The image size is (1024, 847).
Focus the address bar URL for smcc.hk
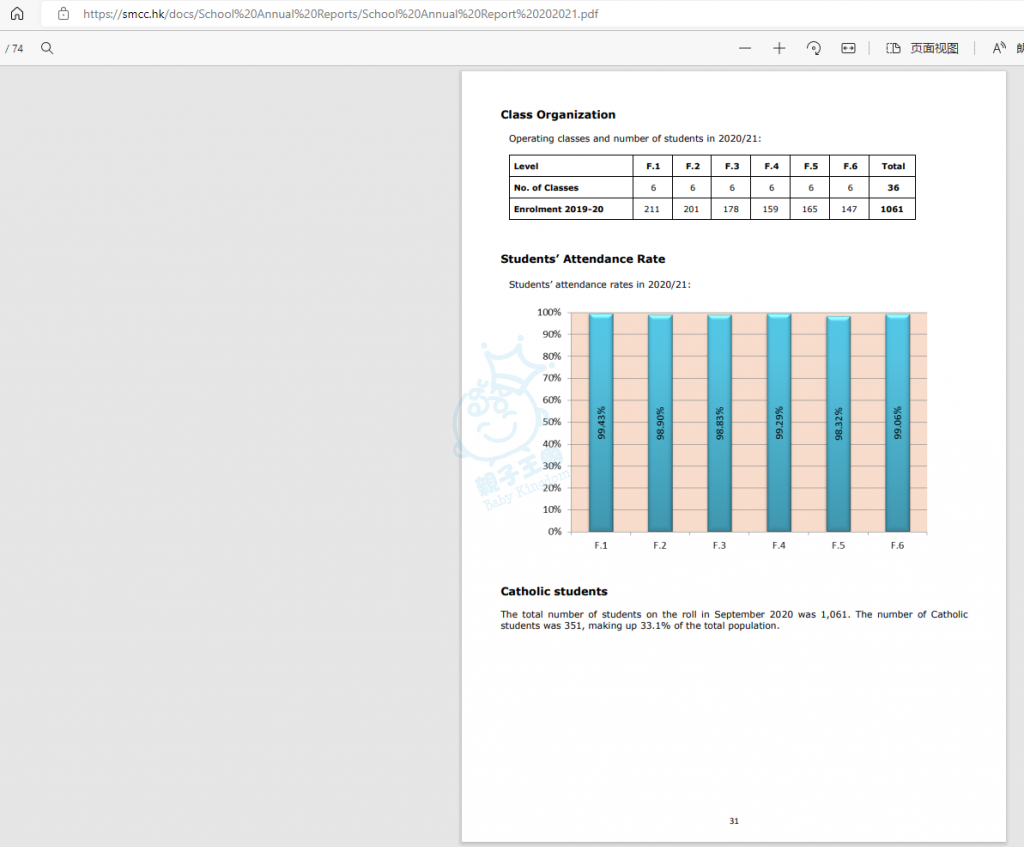(340, 14)
